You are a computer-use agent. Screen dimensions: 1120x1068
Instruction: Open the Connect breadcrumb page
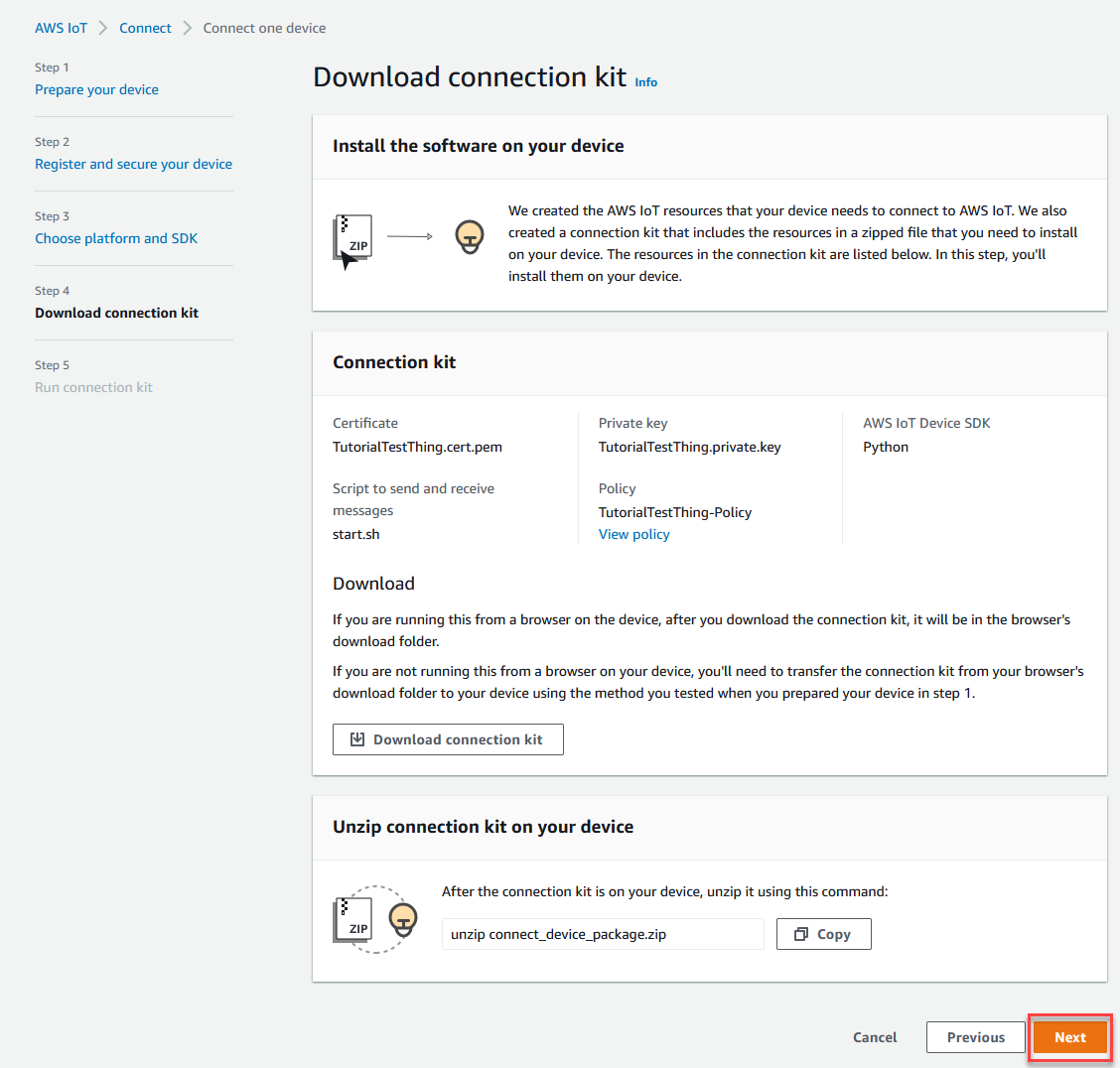point(145,28)
